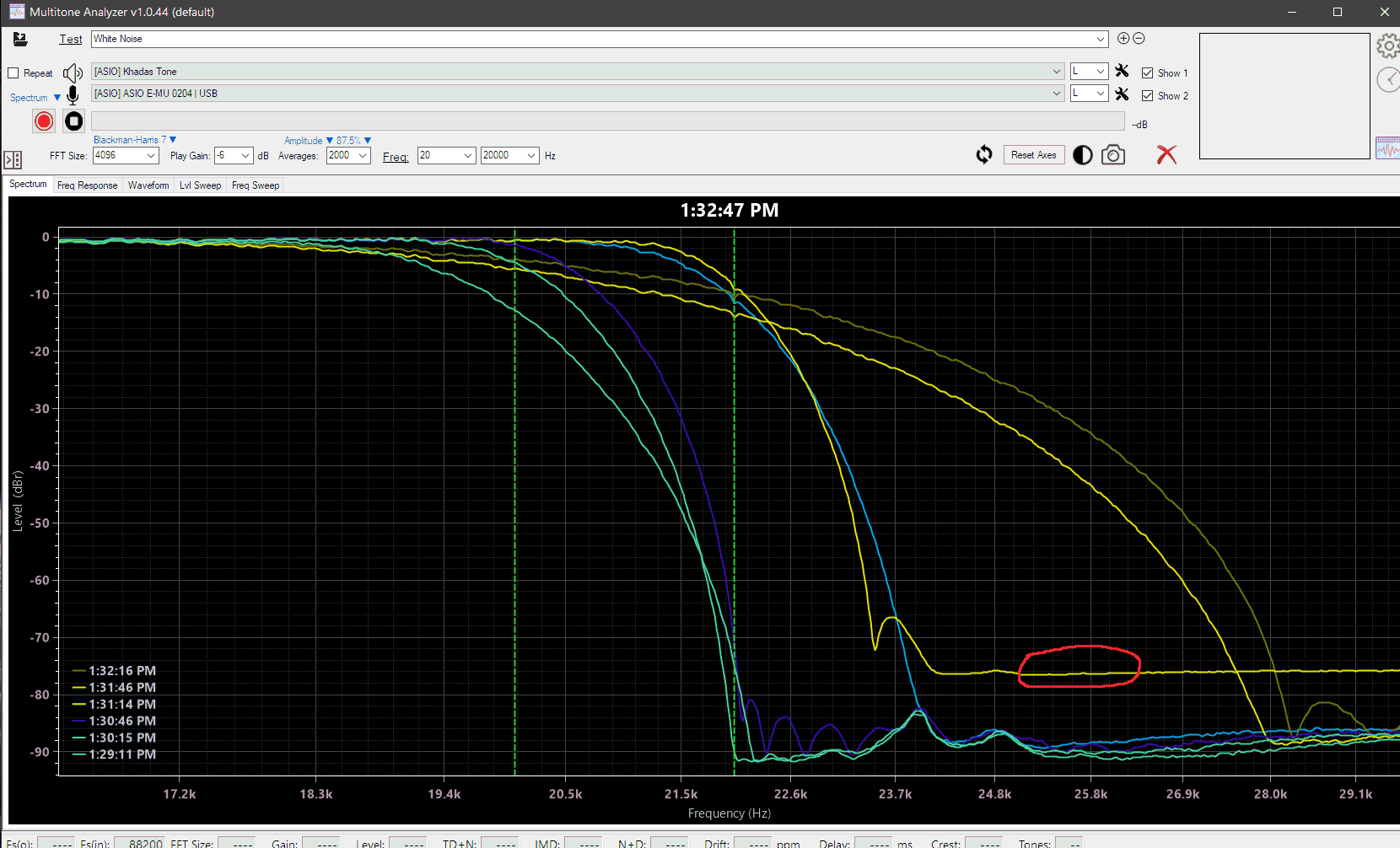Remove a test with the minus circle icon
The width and height of the screenshot is (1400, 848).
coord(1139,38)
